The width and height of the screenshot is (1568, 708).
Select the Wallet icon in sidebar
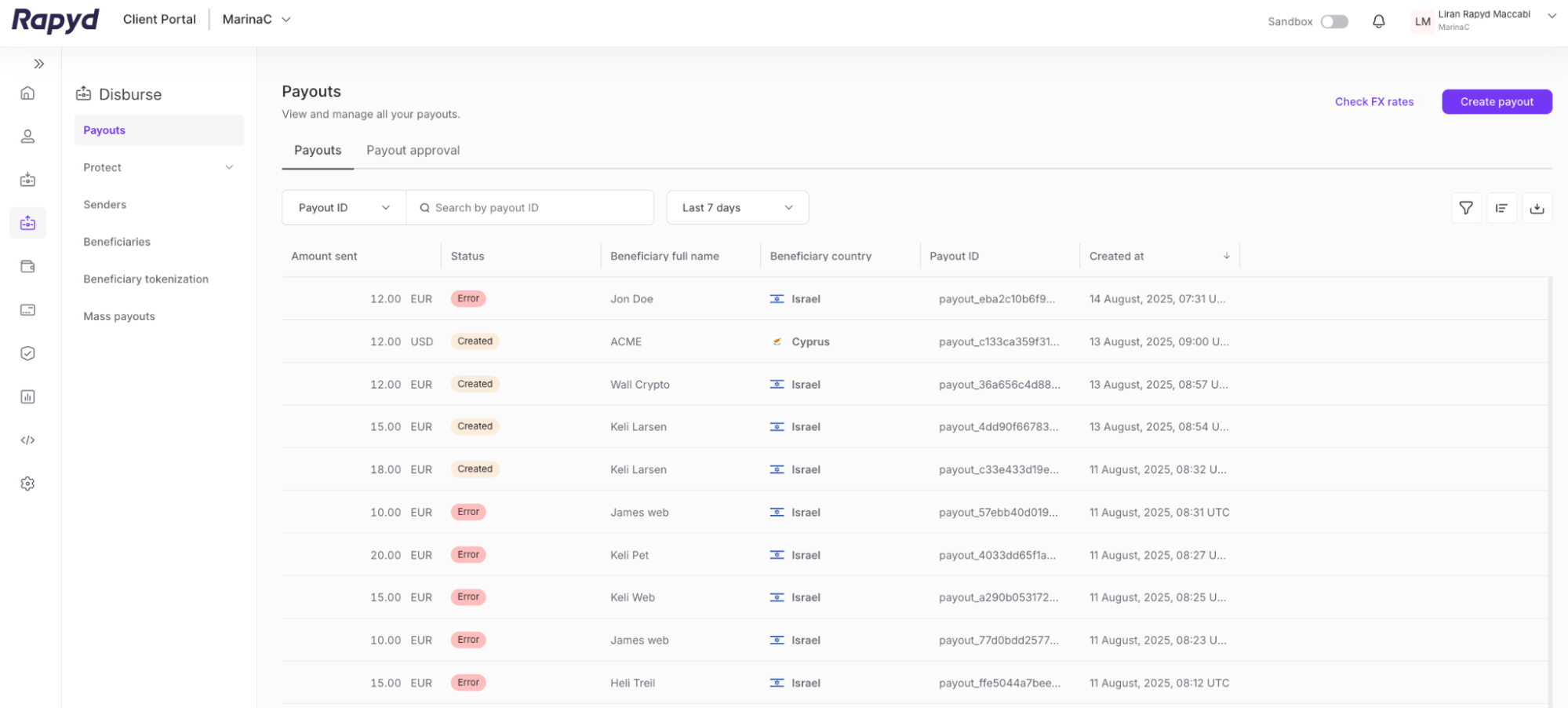(x=27, y=266)
